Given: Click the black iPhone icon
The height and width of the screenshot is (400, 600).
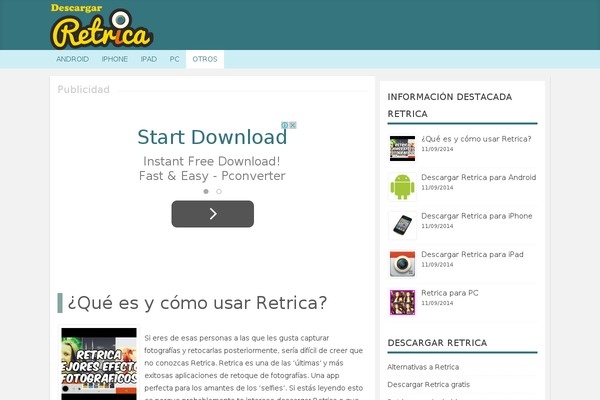Looking at the screenshot, I should tap(402, 225).
